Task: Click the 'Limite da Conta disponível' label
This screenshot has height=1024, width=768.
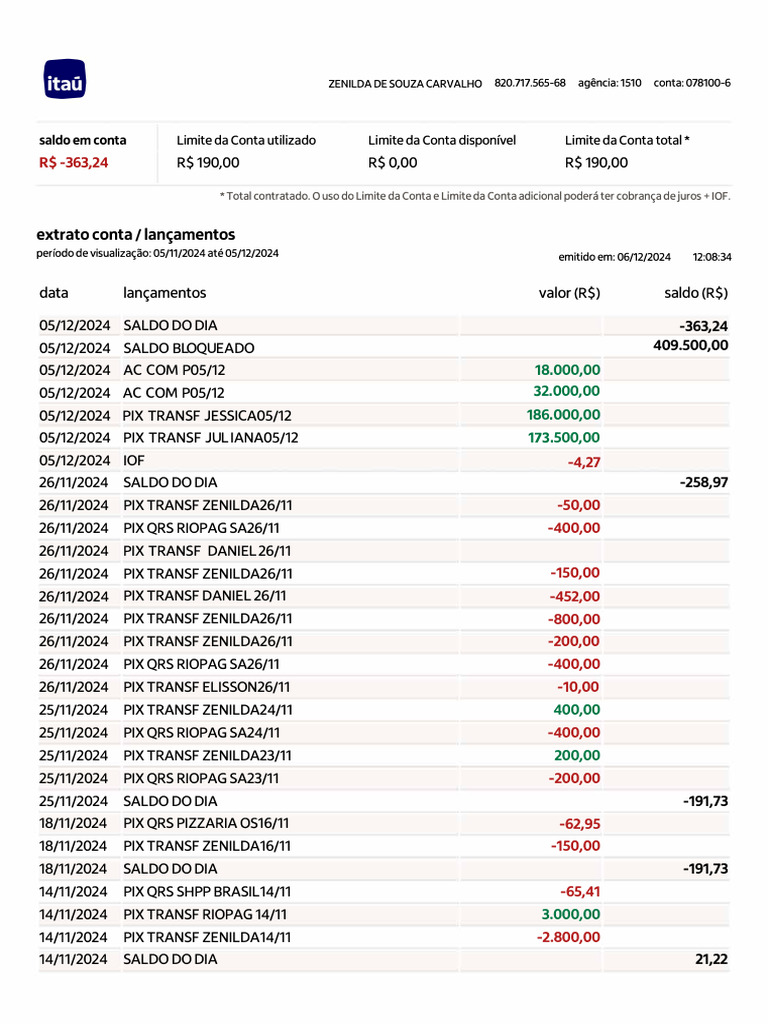Action: [x=442, y=140]
